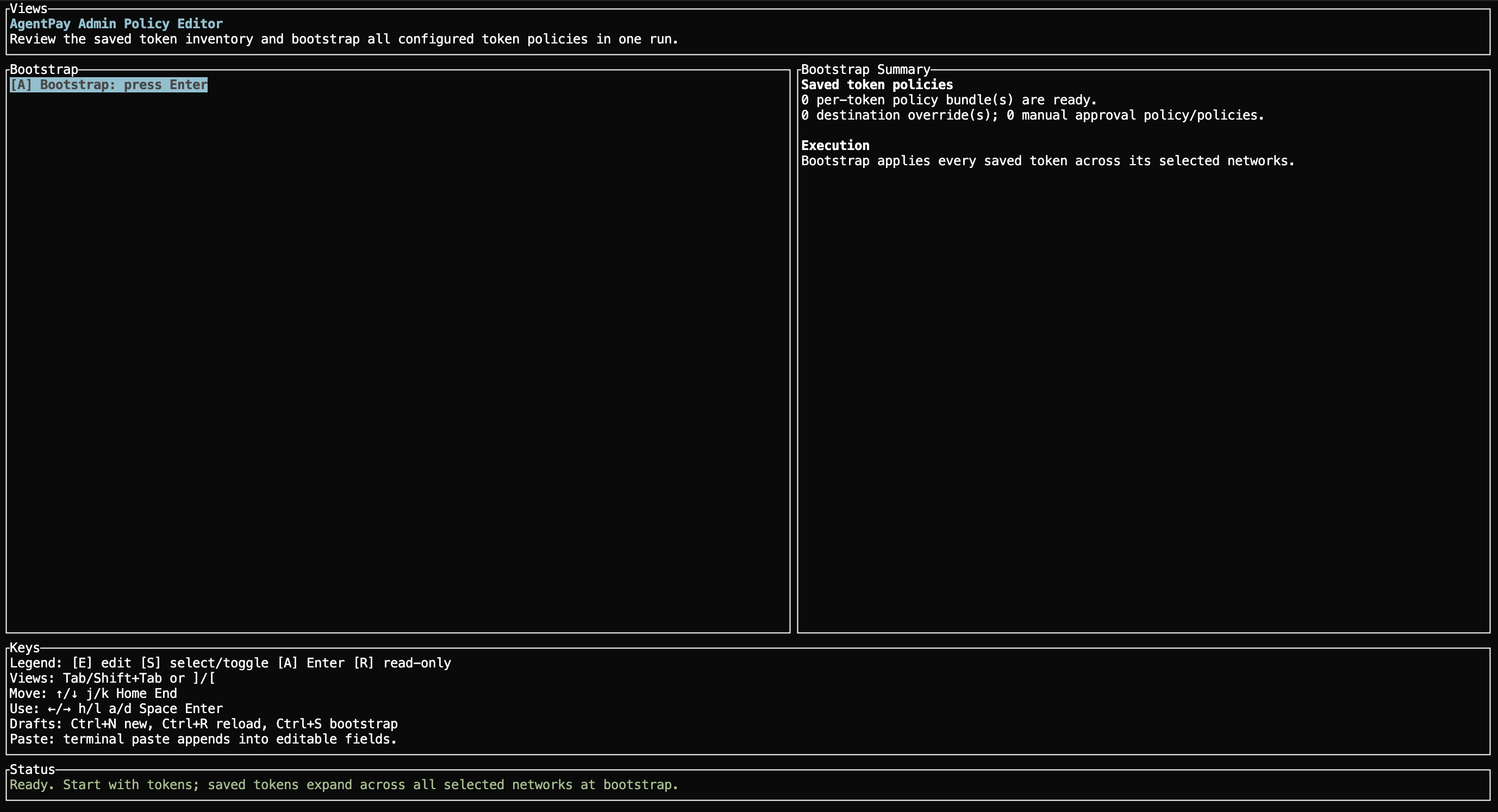Collapse the Views header panel
The image size is (1498, 812).
coord(28,9)
